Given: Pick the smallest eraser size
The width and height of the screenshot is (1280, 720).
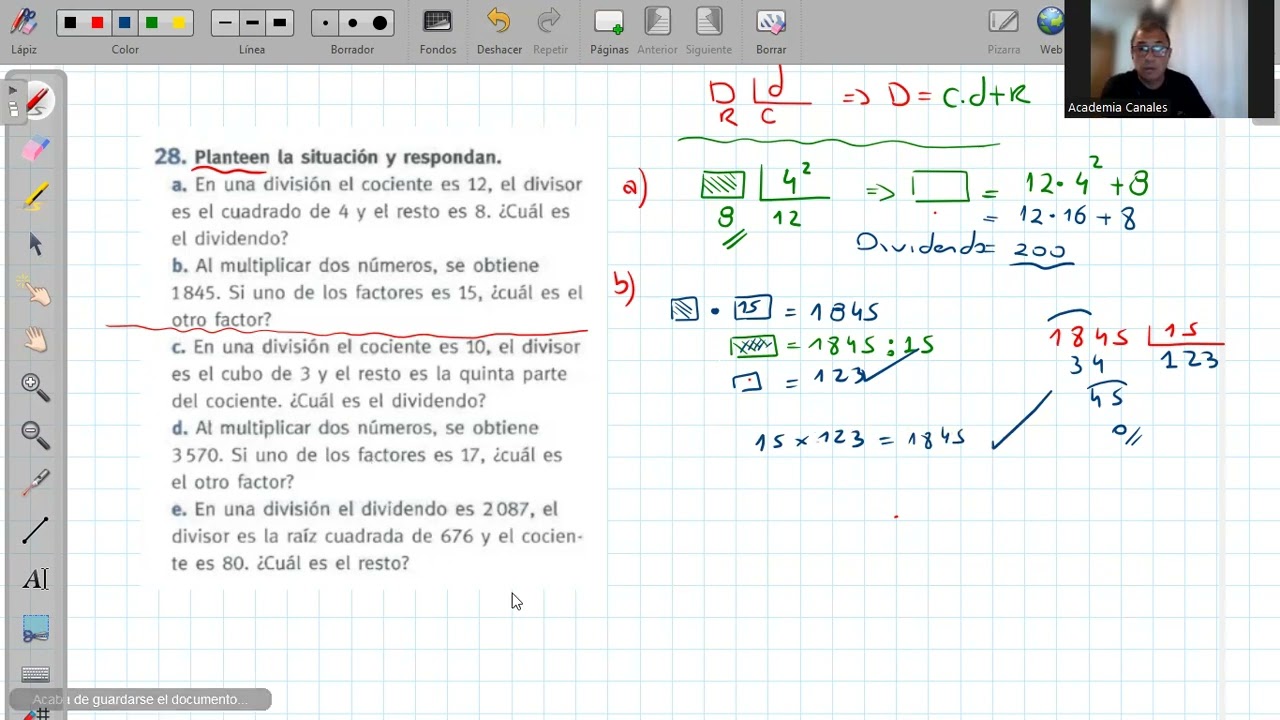Looking at the screenshot, I should [x=325, y=22].
